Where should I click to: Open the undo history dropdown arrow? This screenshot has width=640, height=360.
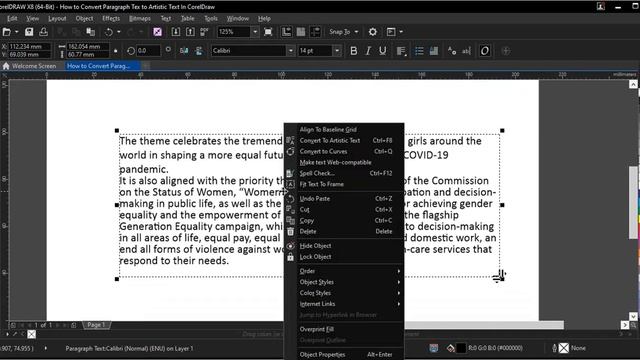pos(118,32)
